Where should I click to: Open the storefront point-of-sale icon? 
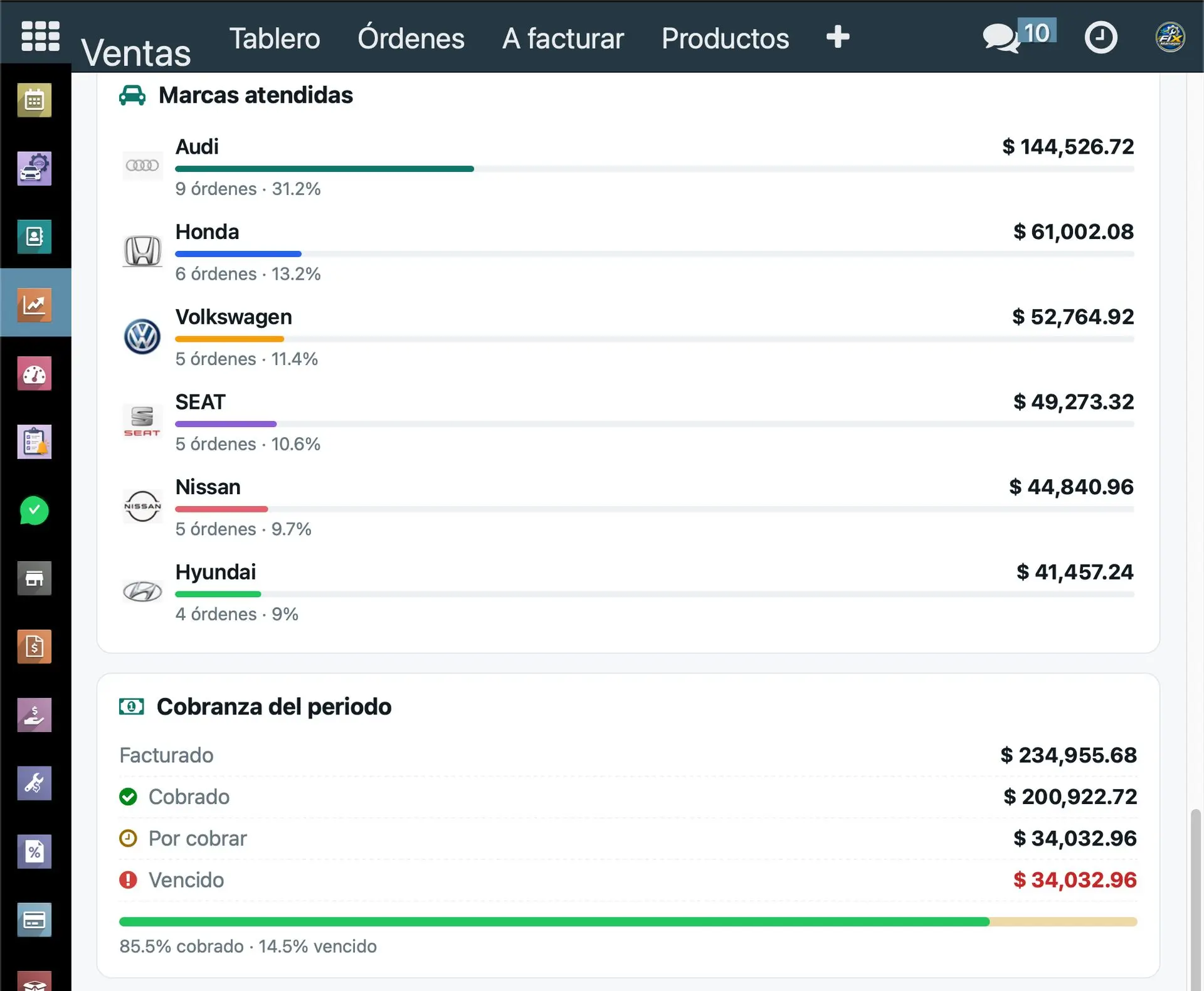point(34,578)
